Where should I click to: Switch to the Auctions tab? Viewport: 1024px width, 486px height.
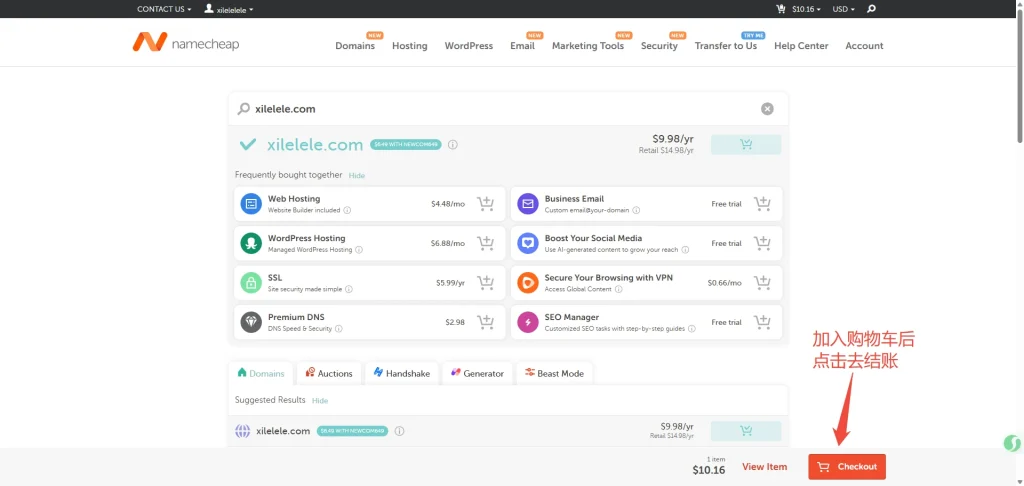pyautogui.click(x=329, y=373)
